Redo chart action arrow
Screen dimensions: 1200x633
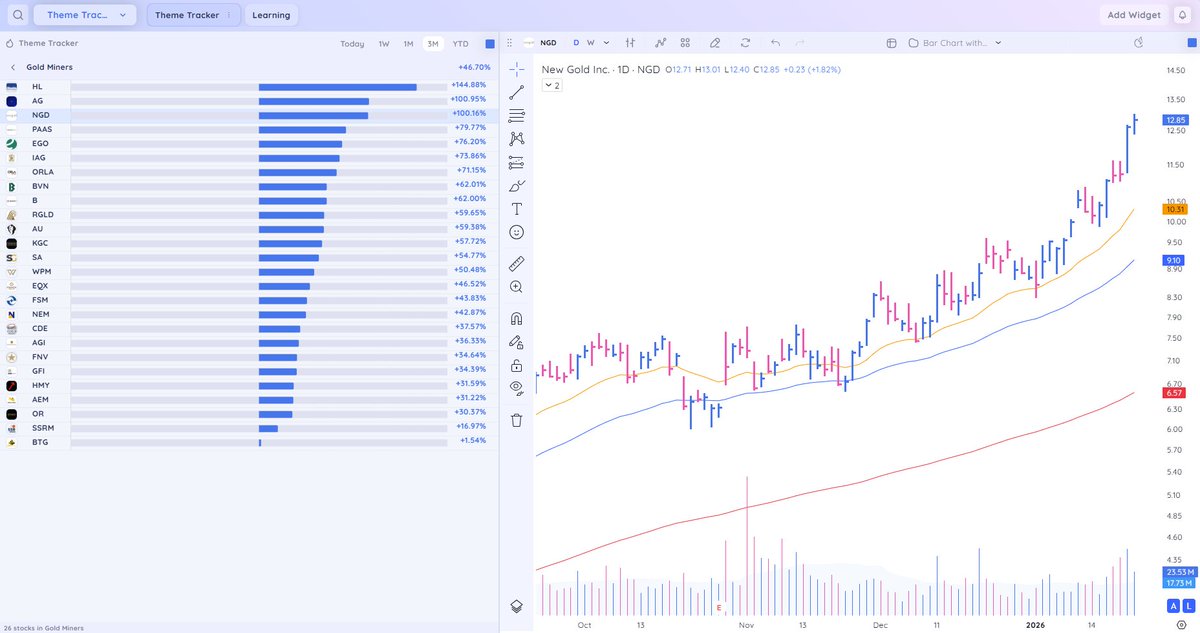coord(800,43)
